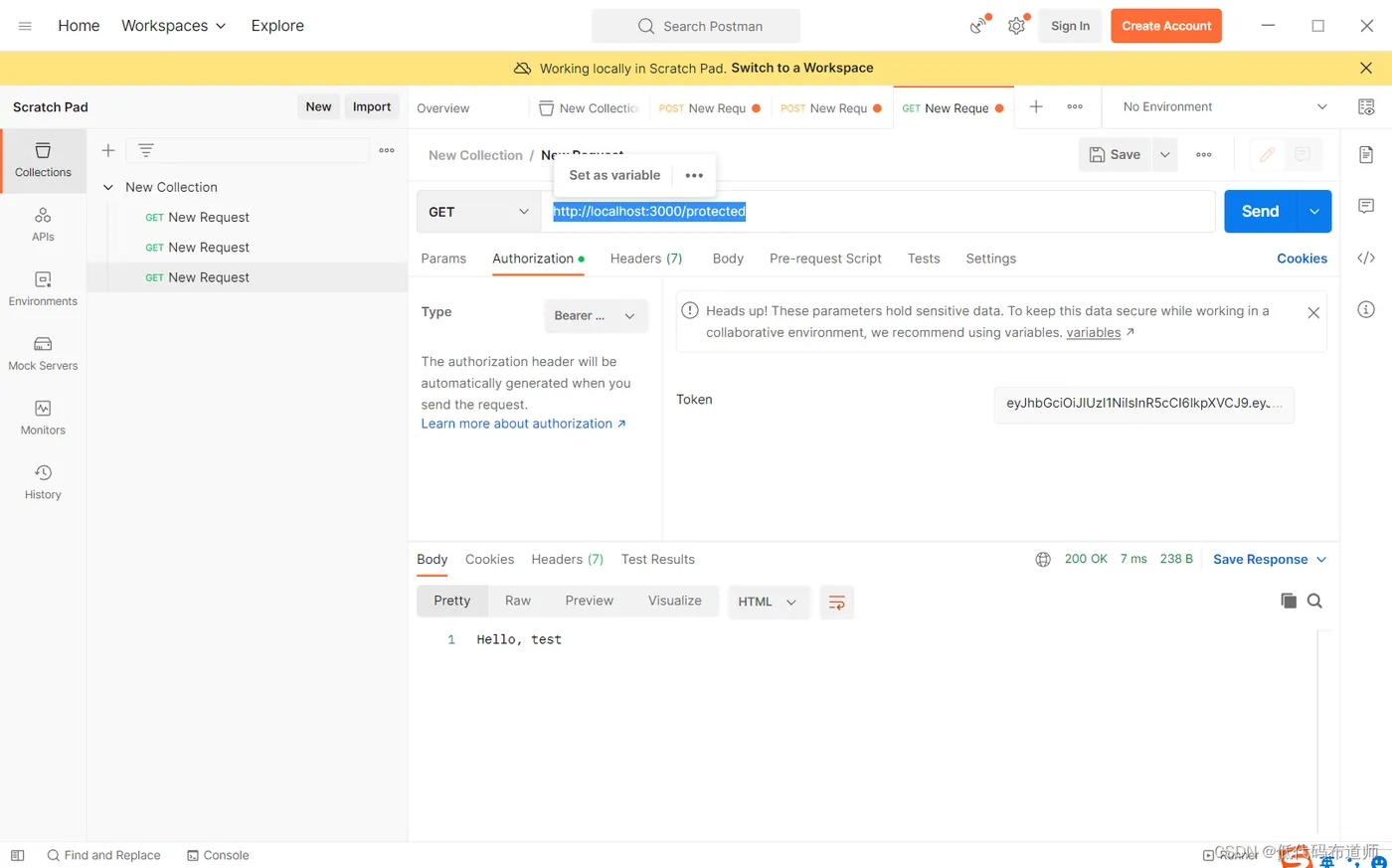Image resolution: width=1392 pixels, height=868 pixels.
Task: Click the Token input field
Action: point(1144,404)
